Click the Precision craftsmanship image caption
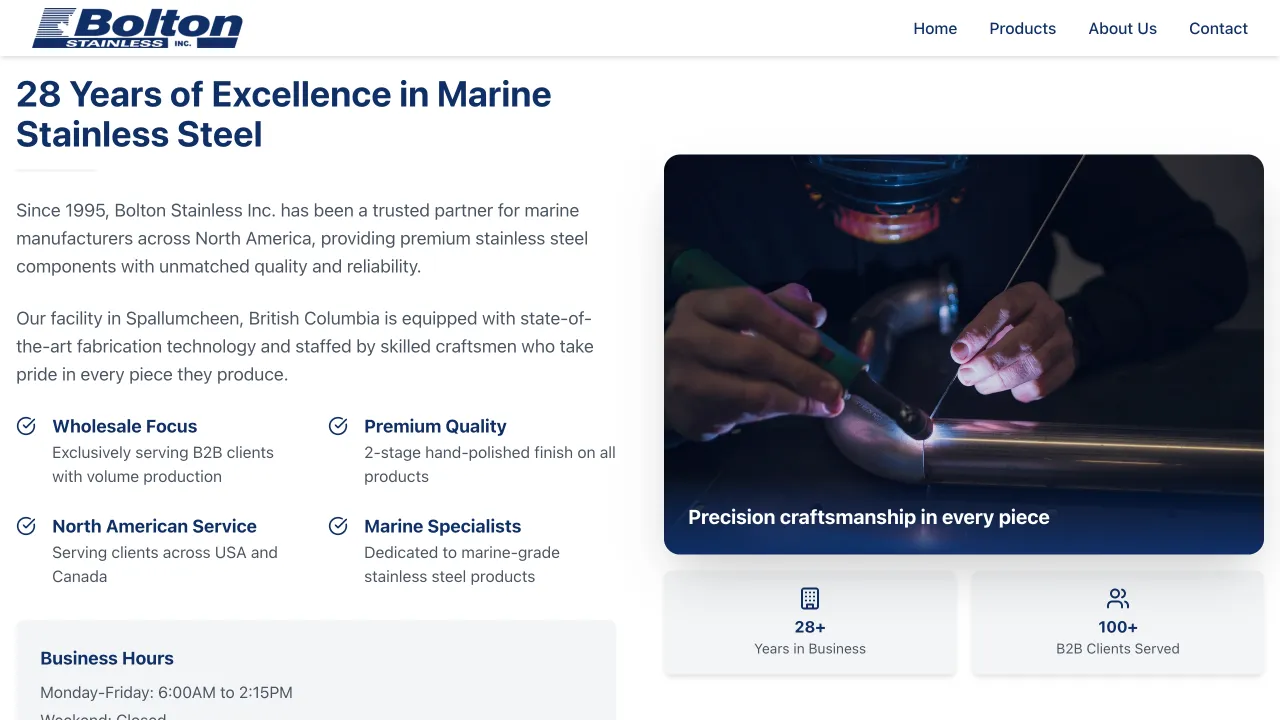The image size is (1280, 720). pos(868,517)
